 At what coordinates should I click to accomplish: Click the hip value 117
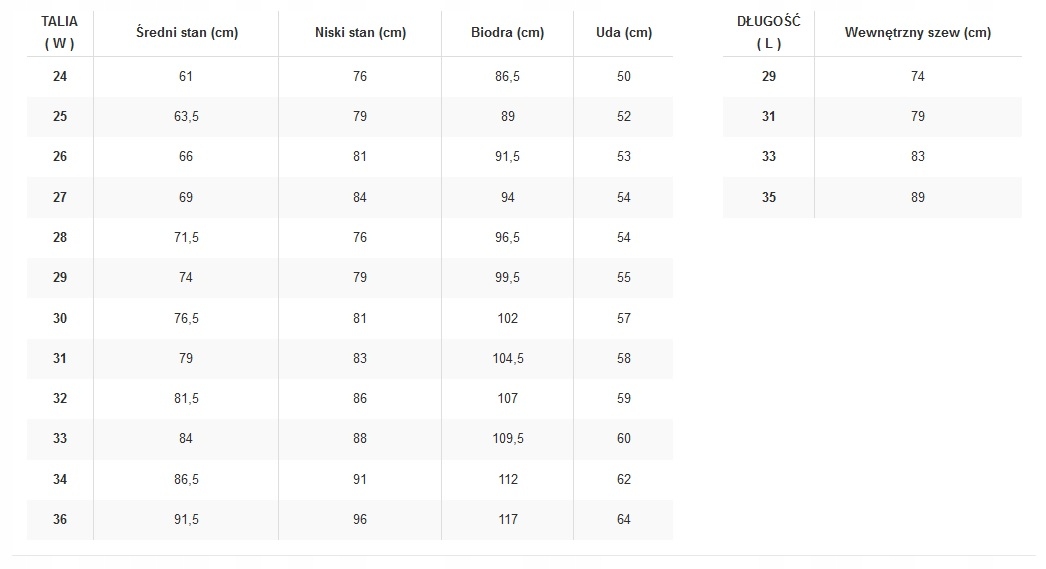click(508, 520)
